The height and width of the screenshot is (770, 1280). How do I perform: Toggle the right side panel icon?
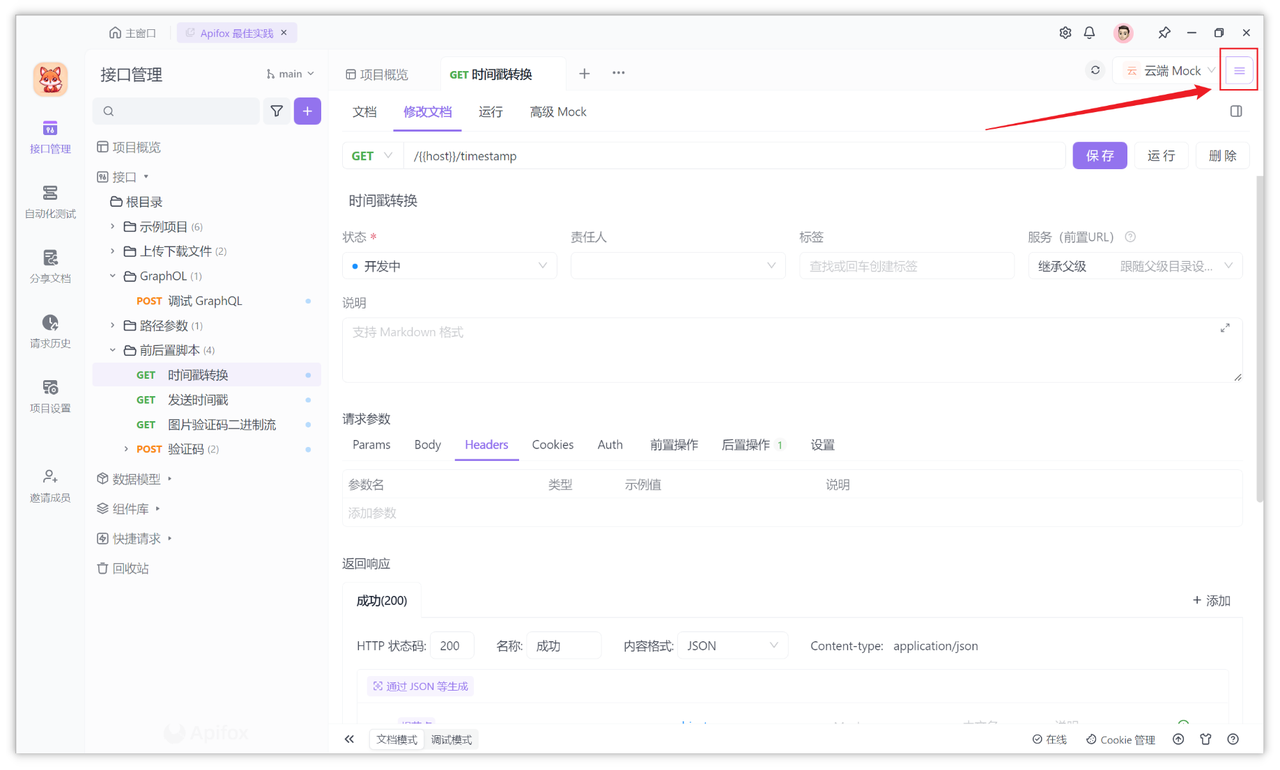[x=1236, y=111]
